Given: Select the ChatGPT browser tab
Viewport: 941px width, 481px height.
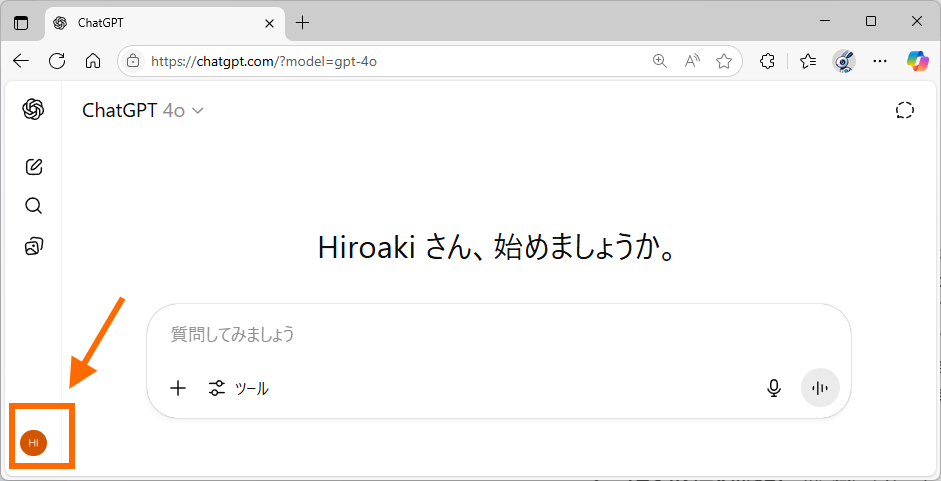Looking at the screenshot, I should point(164,23).
